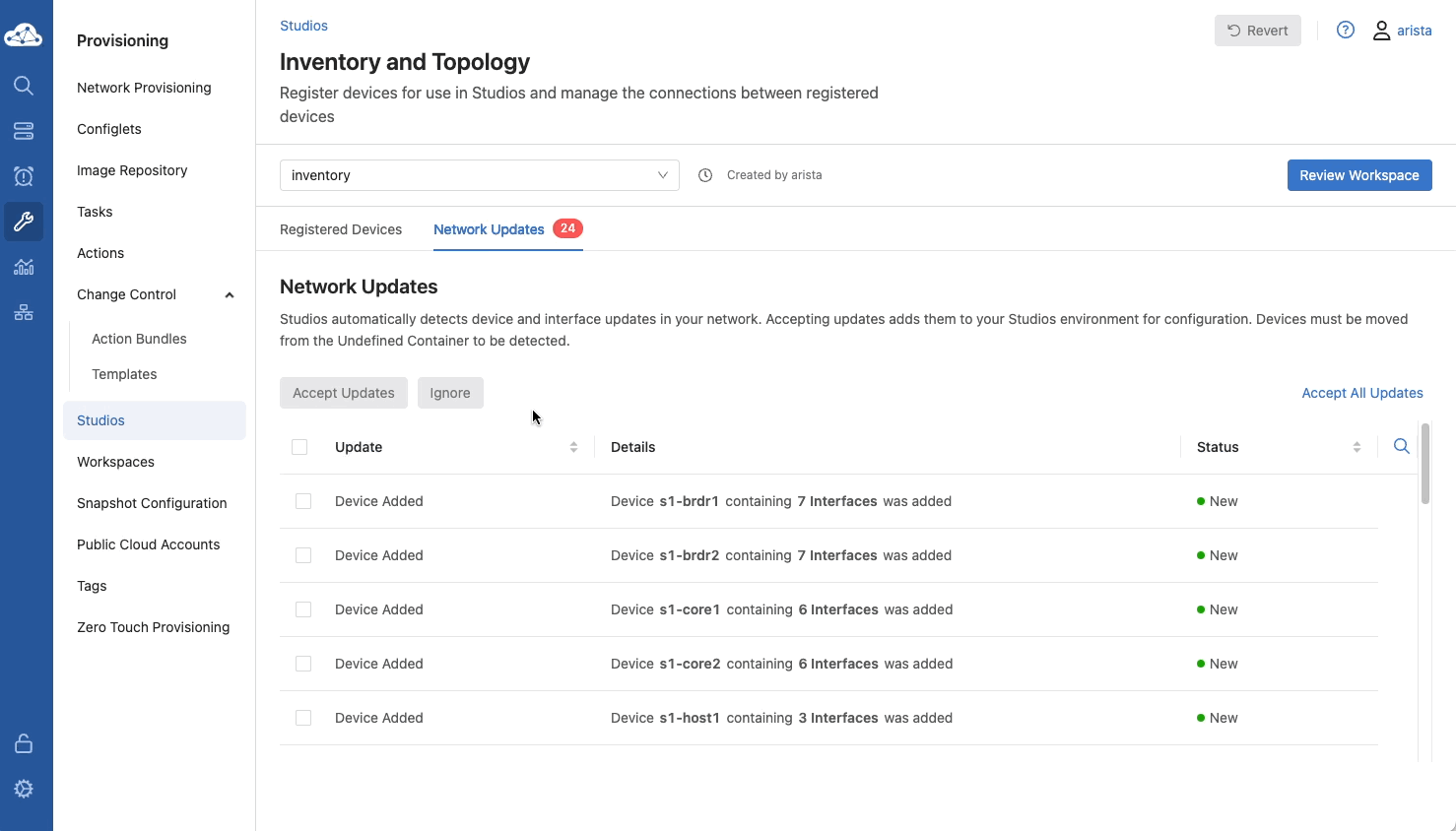Click the Review Workspace button

(x=1358, y=175)
